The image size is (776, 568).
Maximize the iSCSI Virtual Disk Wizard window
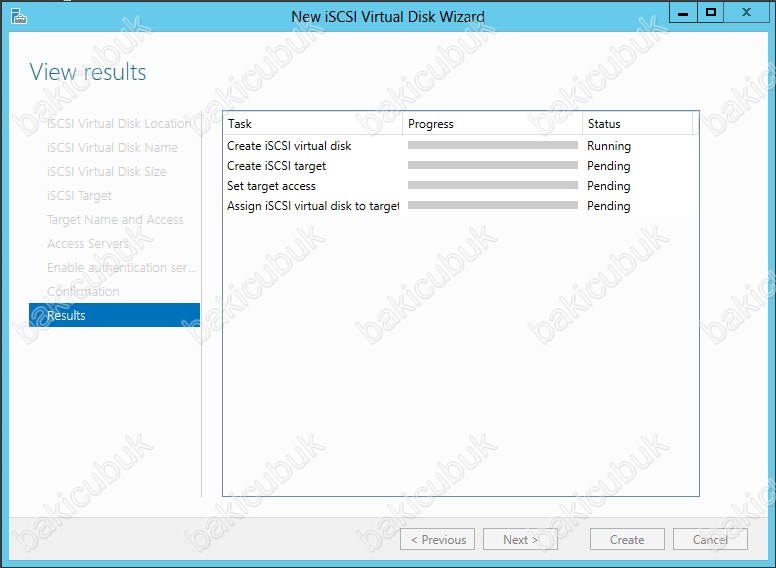coord(711,12)
